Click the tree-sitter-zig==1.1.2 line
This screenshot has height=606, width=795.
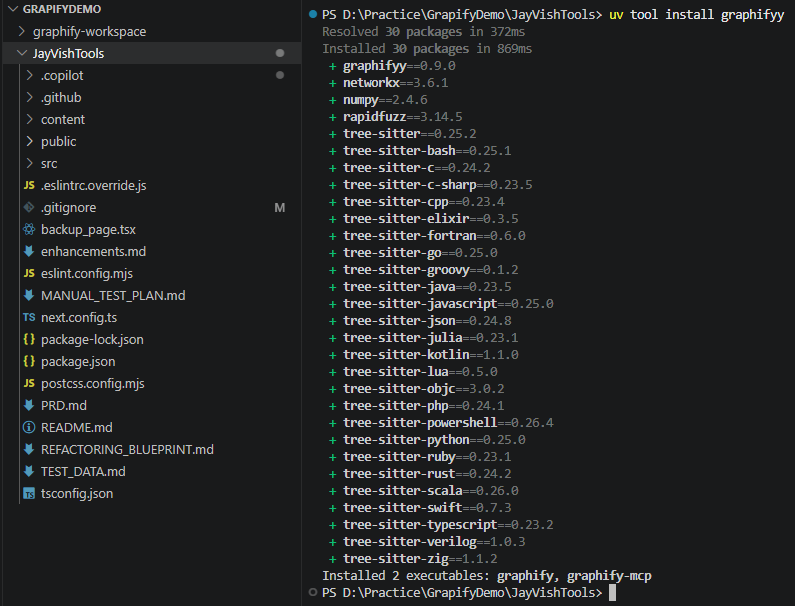(413, 558)
